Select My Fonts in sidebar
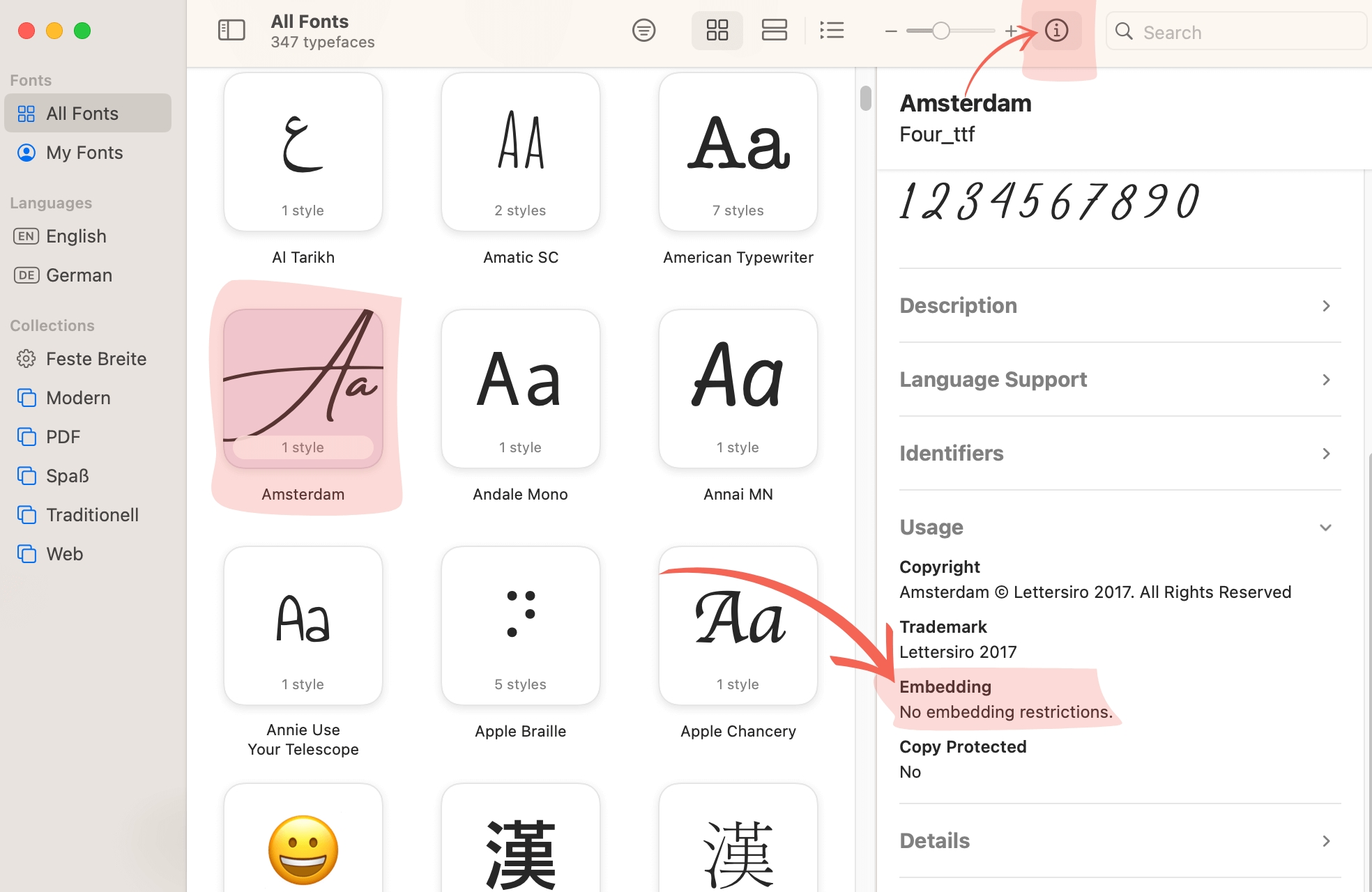The width and height of the screenshot is (1372, 892). (84, 153)
